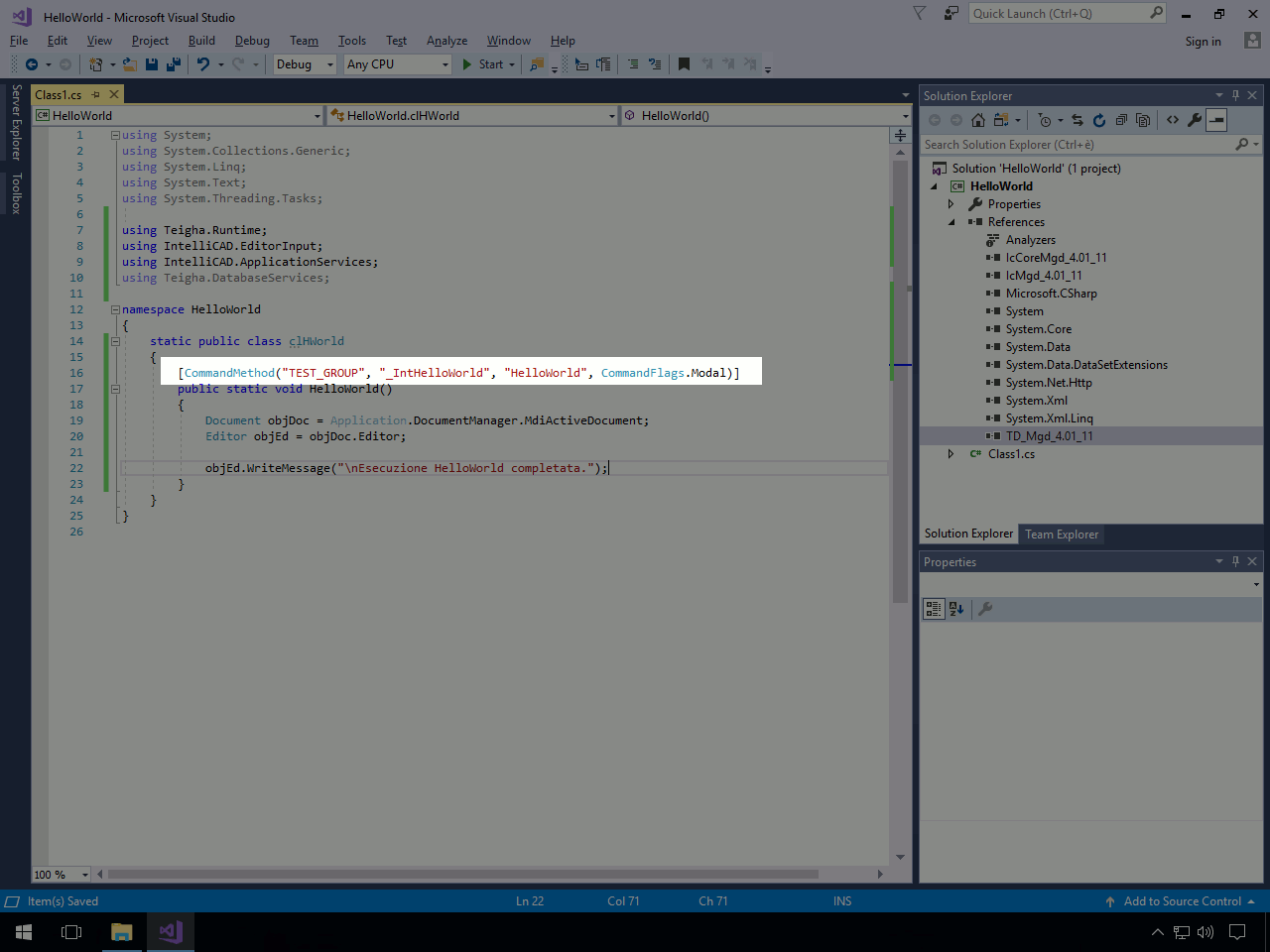Screen dimensions: 1270x952
Task: Toggle auto-hide pin on Solution Explorer
Action: click(1235, 95)
